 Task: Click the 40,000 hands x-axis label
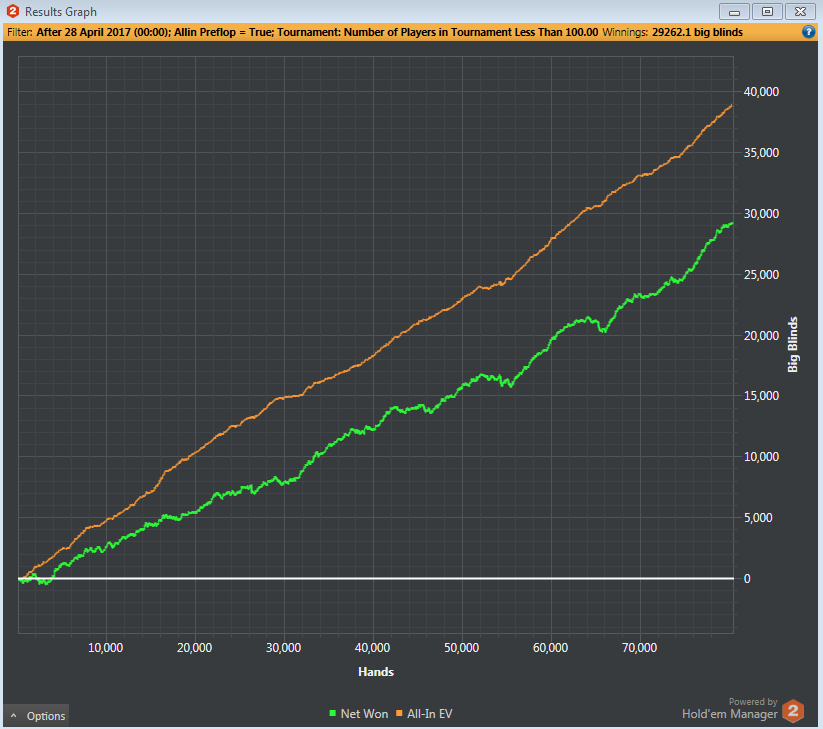coord(372,648)
